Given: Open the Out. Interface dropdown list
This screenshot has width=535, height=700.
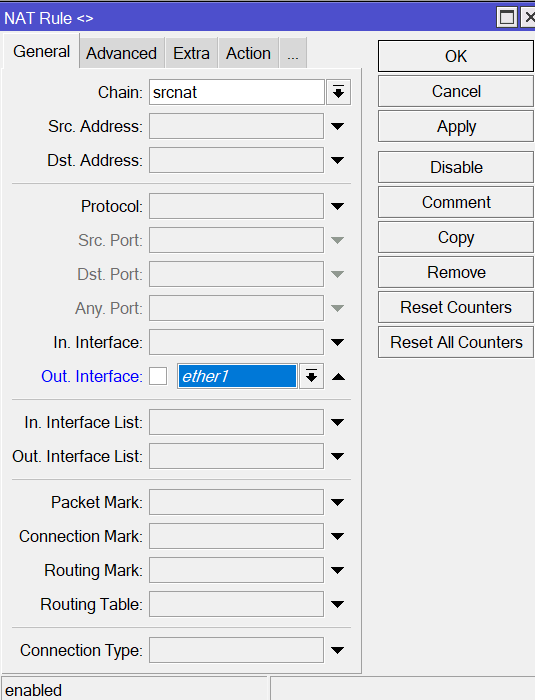Looking at the screenshot, I should tap(311, 376).
